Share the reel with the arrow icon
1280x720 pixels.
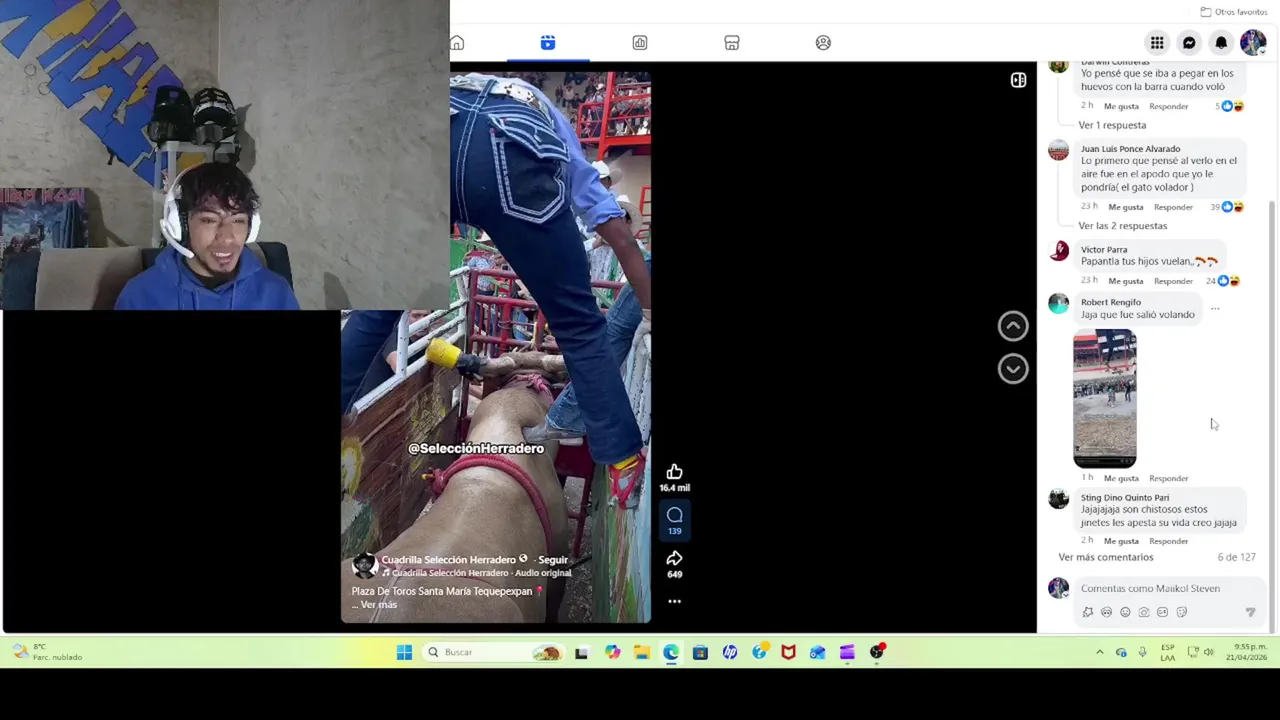674,558
